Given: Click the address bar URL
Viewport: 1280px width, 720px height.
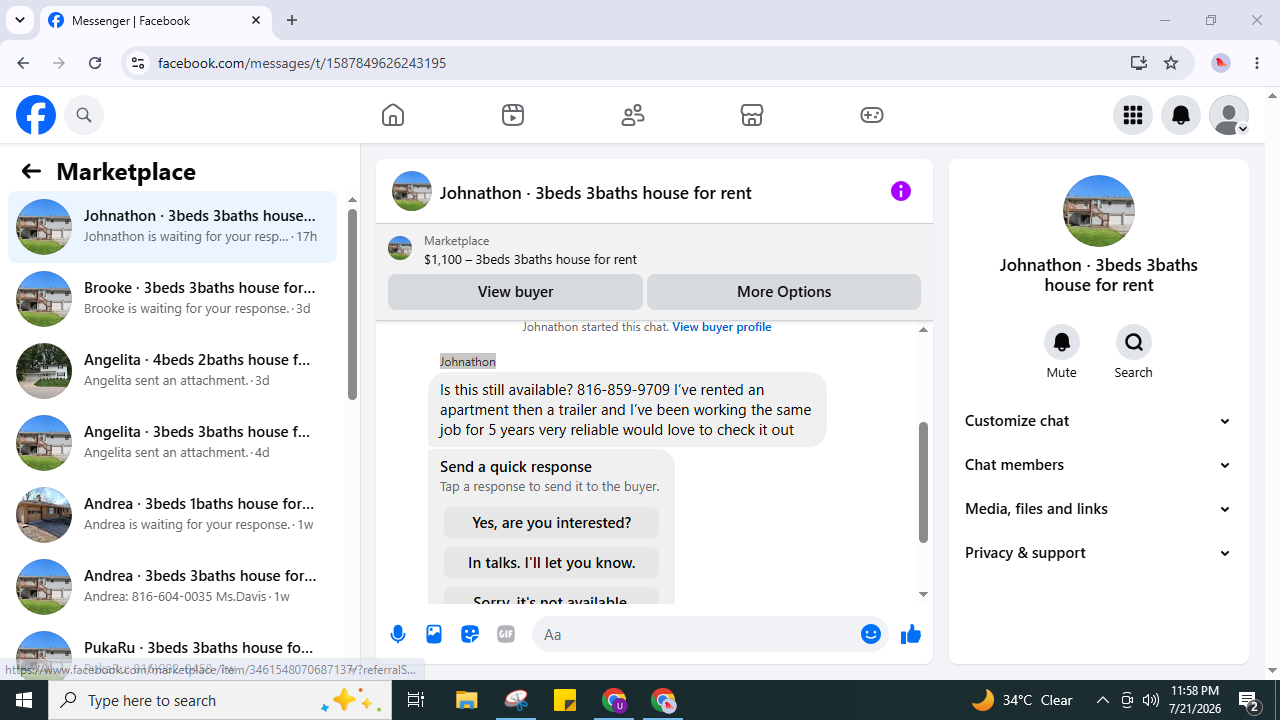Looking at the screenshot, I should (x=302, y=63).
